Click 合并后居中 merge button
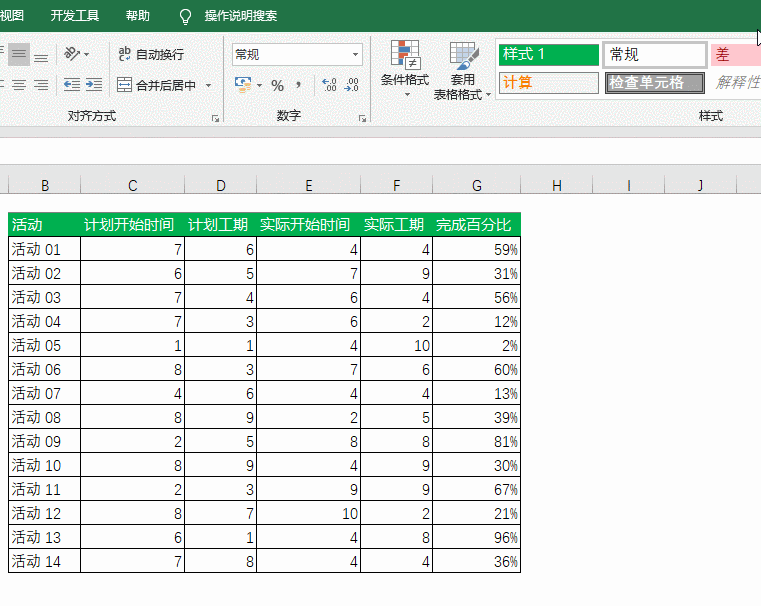The height and width of the screenshot is (606, 761). click(156, 85)
